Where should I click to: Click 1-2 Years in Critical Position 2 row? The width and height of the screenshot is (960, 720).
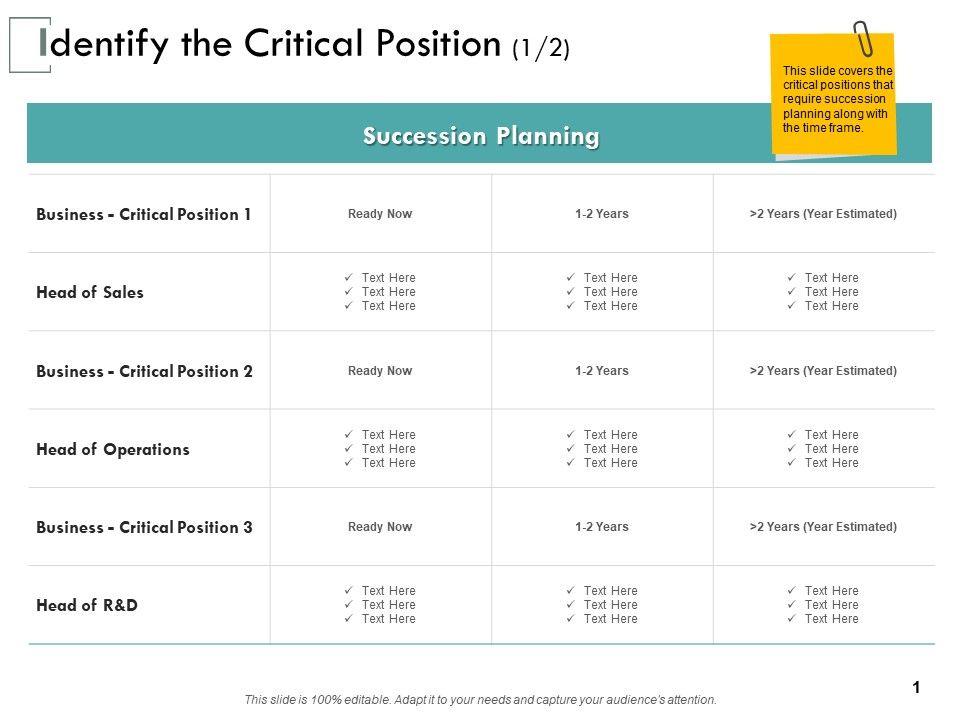pos(602,371)
